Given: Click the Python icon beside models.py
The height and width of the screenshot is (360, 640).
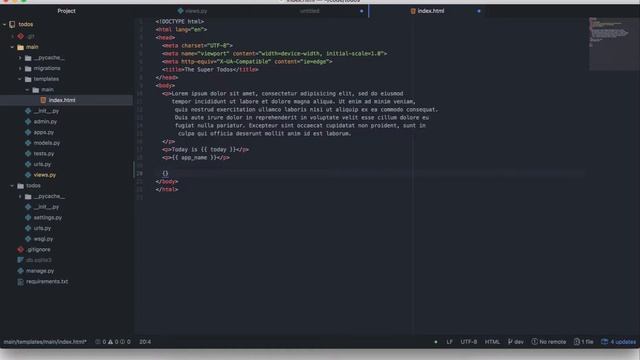Looking at the screenshot, I should tap(28, 143).
